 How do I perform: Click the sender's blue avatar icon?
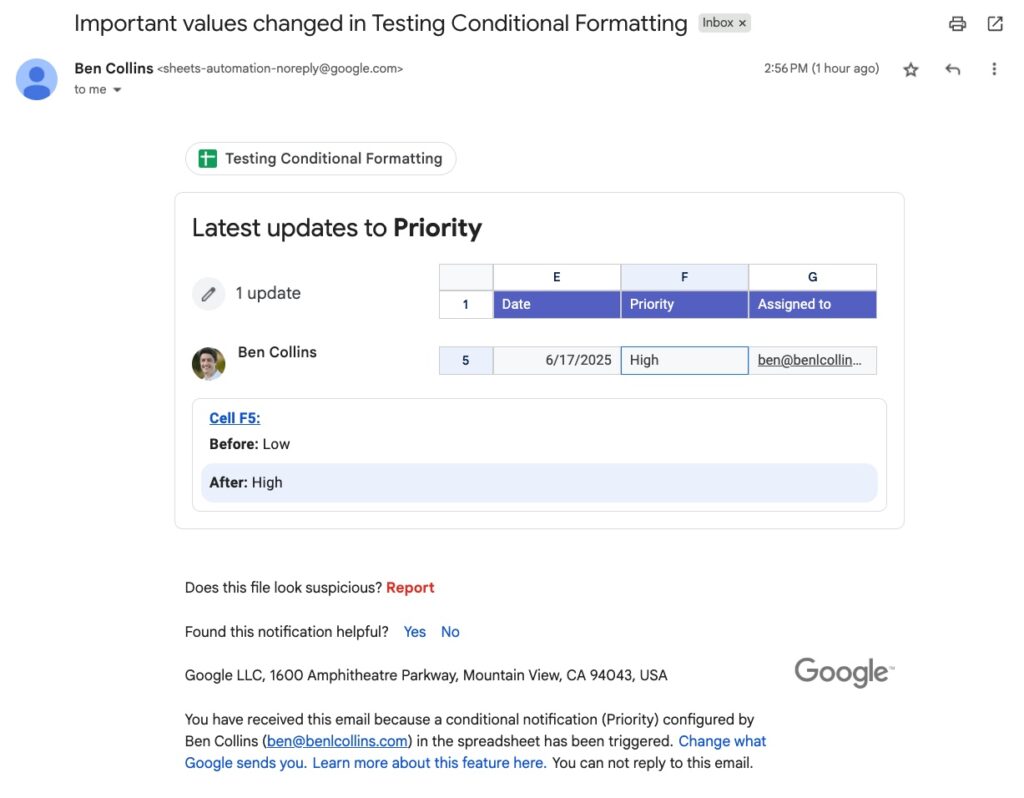click(37, 79)
